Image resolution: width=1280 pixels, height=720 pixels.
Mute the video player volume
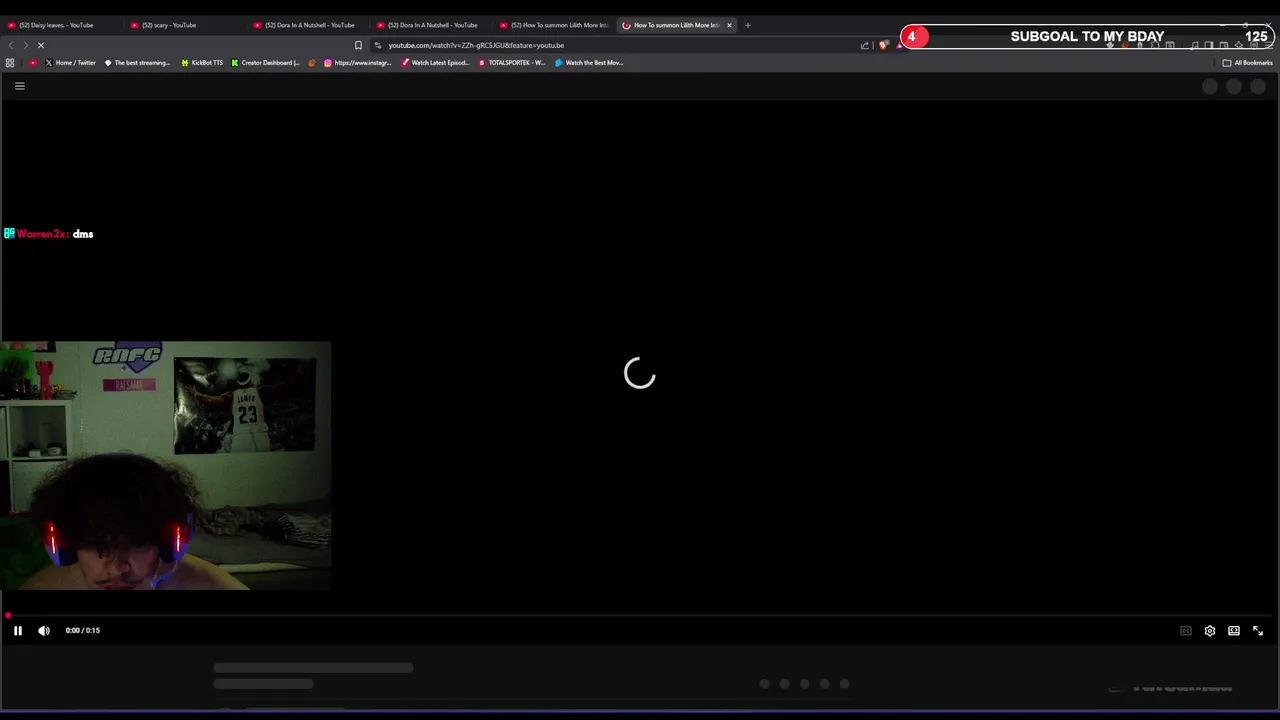tap(44, 630)
